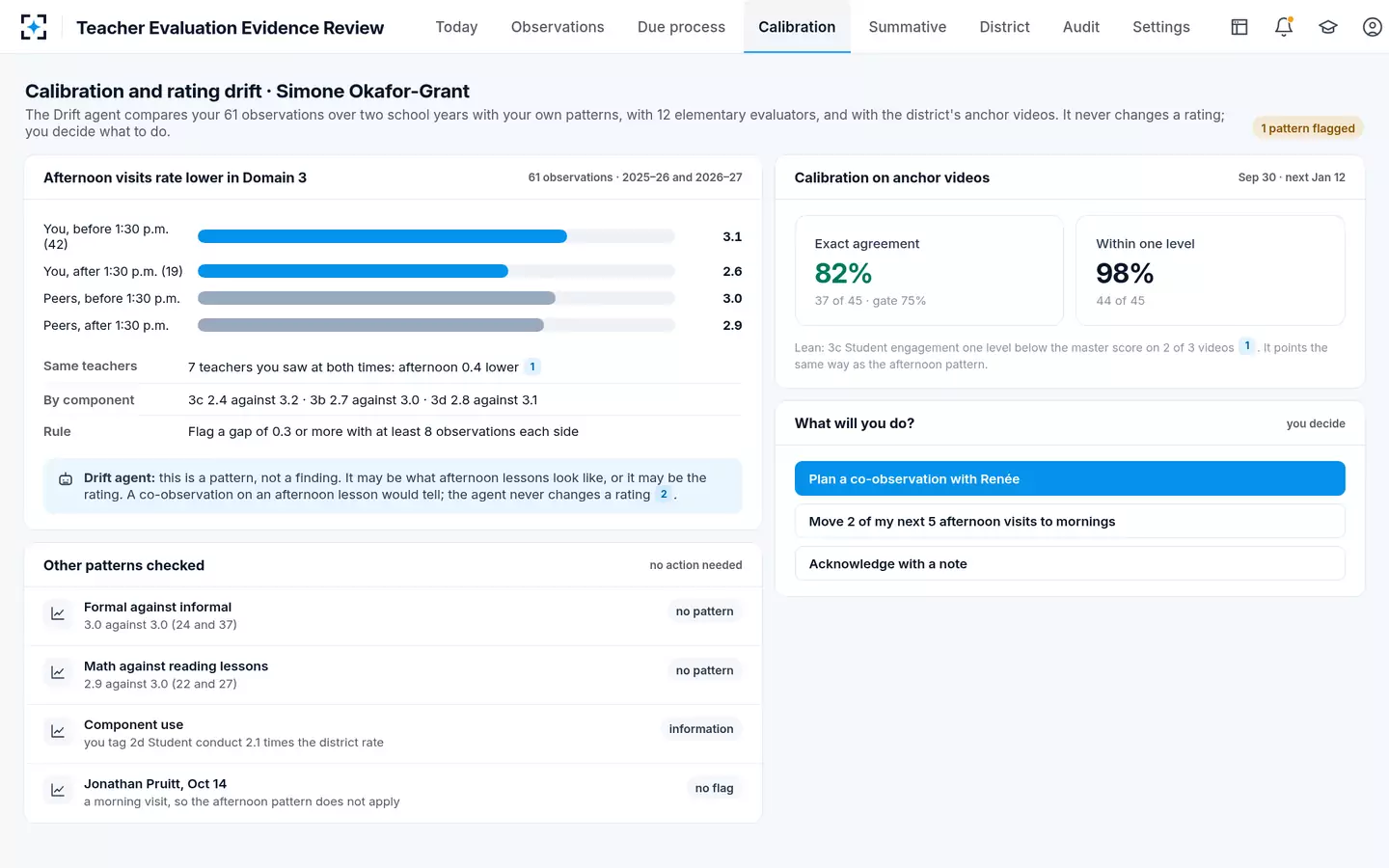
Task: Open citation 1 after 'afternoon 0.4 lower'
Action: pyautogui.click(x=532, y=366)
